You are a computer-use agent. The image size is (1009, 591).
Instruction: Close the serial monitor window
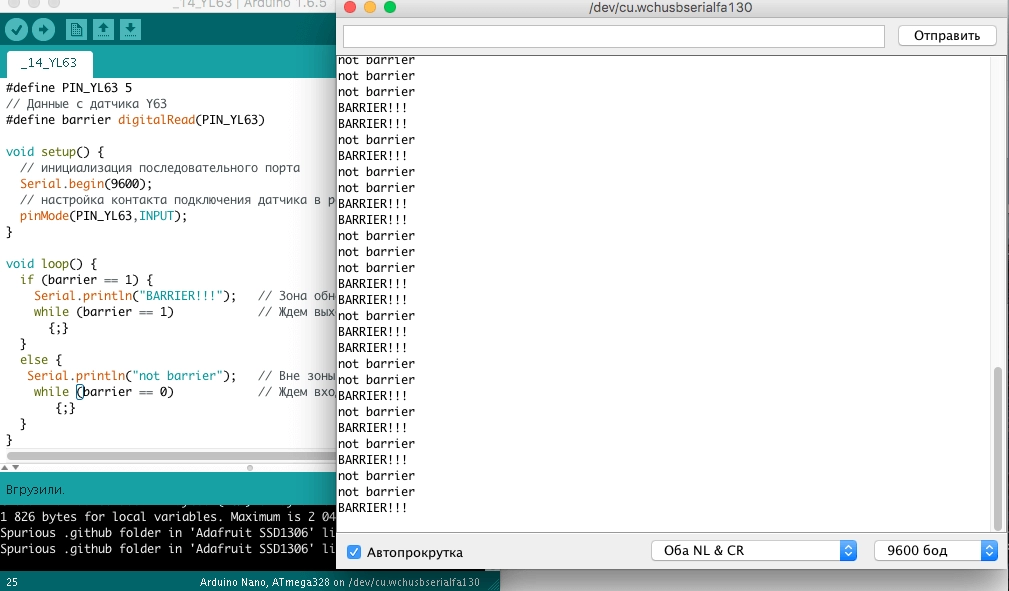pyautogui.click(x=350, y=8)
